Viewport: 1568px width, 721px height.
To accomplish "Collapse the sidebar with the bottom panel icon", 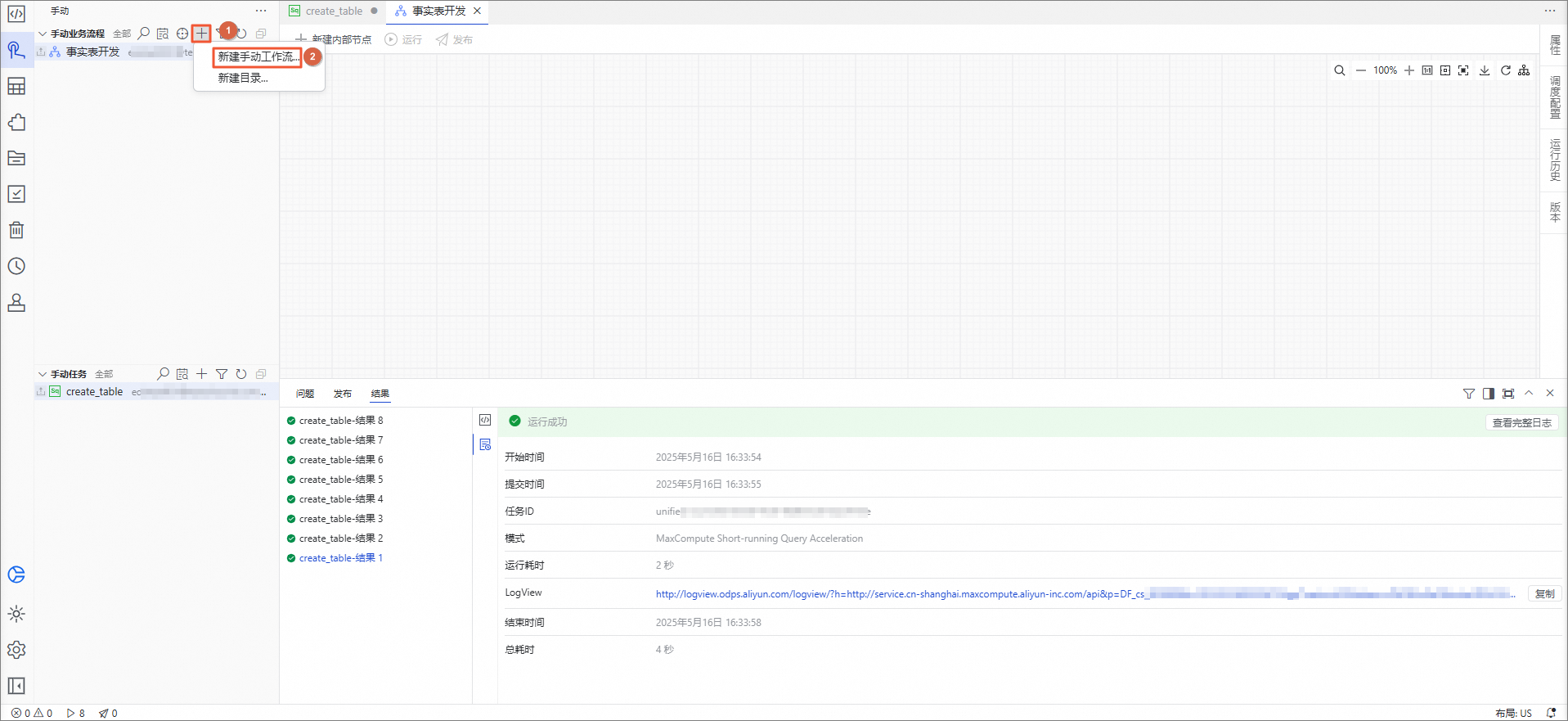I will (16, 686).
